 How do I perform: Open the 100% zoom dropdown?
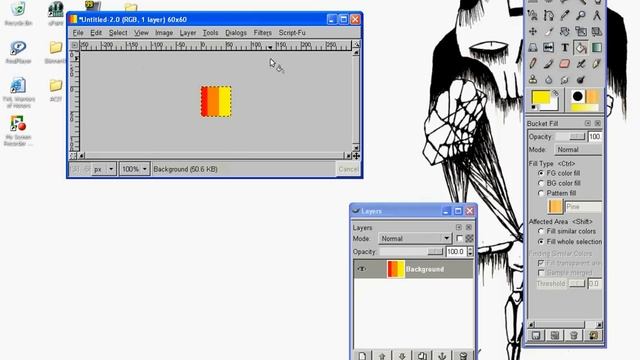pos(134,169)
